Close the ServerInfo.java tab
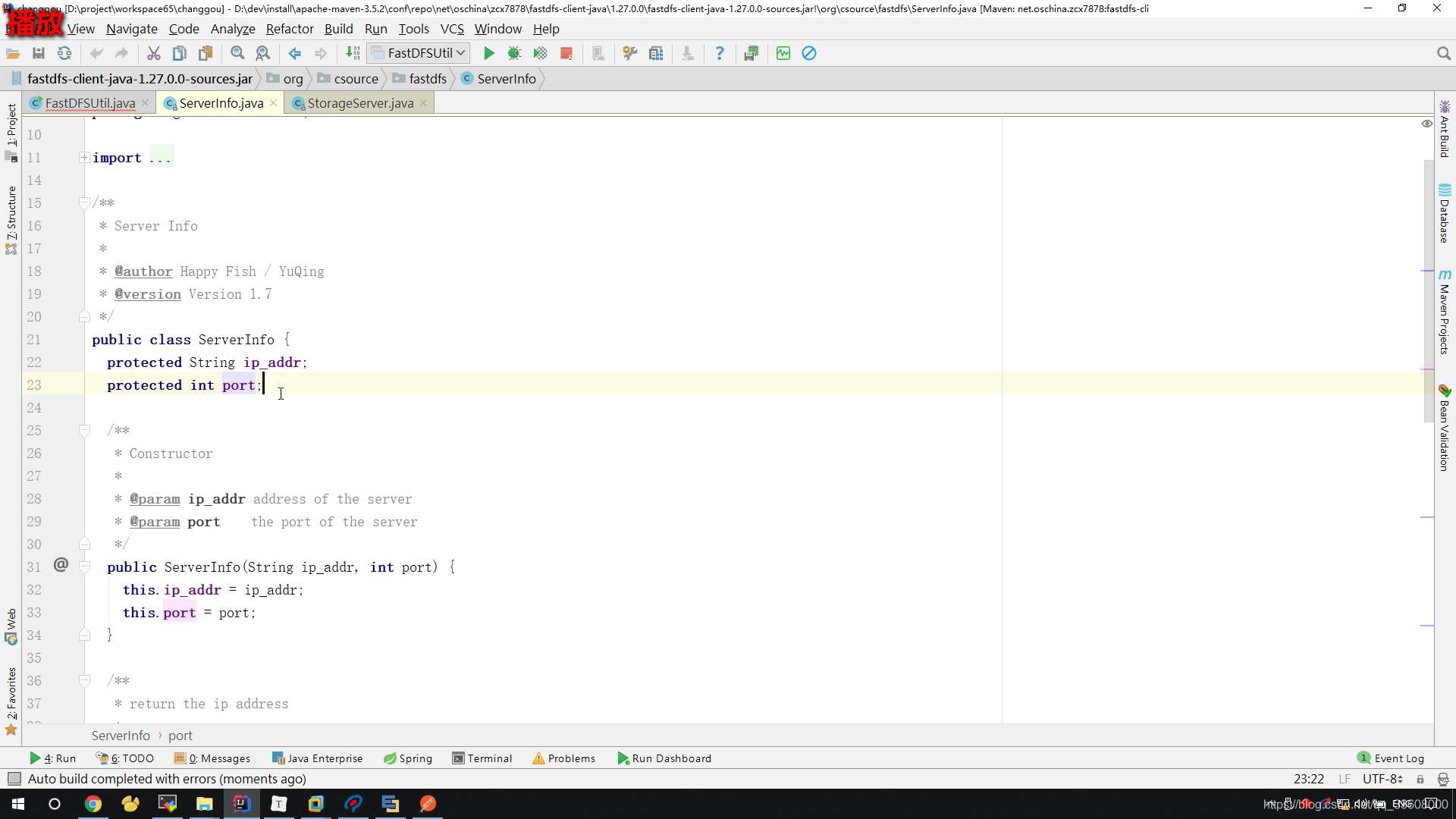 (273, 103)
